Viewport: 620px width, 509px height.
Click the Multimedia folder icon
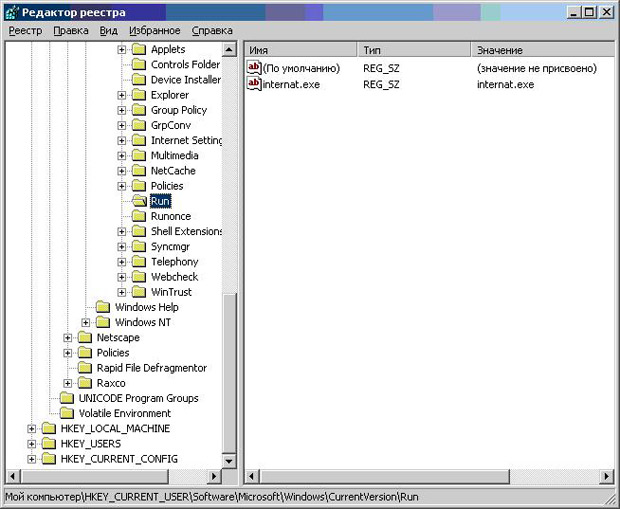[x=139, y=155]
